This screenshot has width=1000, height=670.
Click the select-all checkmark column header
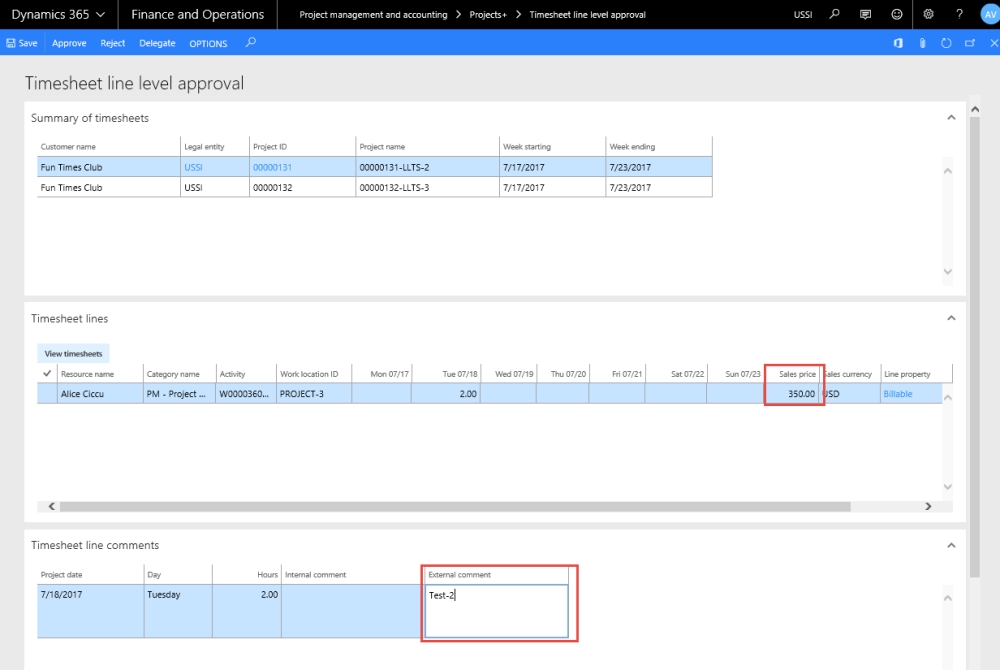46,373
